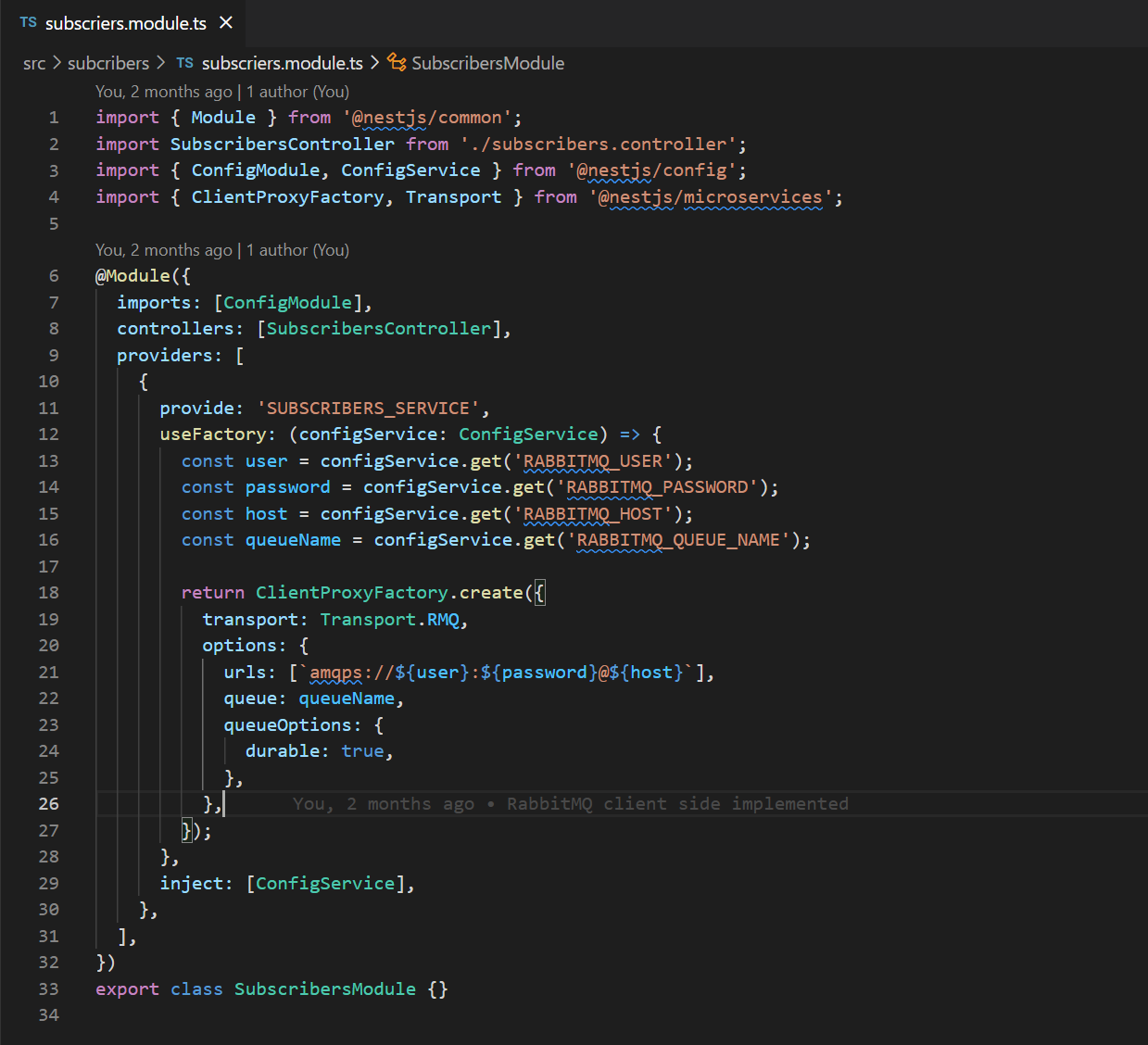Screen dimensions: 1148x1045
Task: Click queueName variable declaration on line 16
Action: (293, 540)
